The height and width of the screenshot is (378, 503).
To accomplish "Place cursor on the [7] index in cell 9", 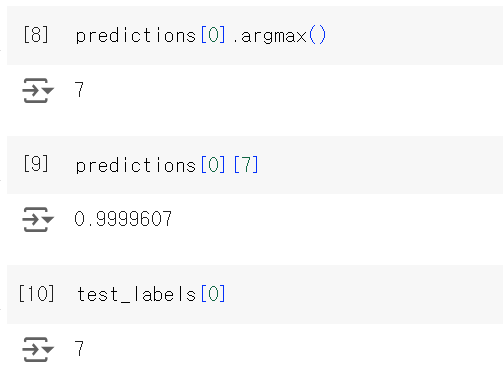I will point(246,164).
